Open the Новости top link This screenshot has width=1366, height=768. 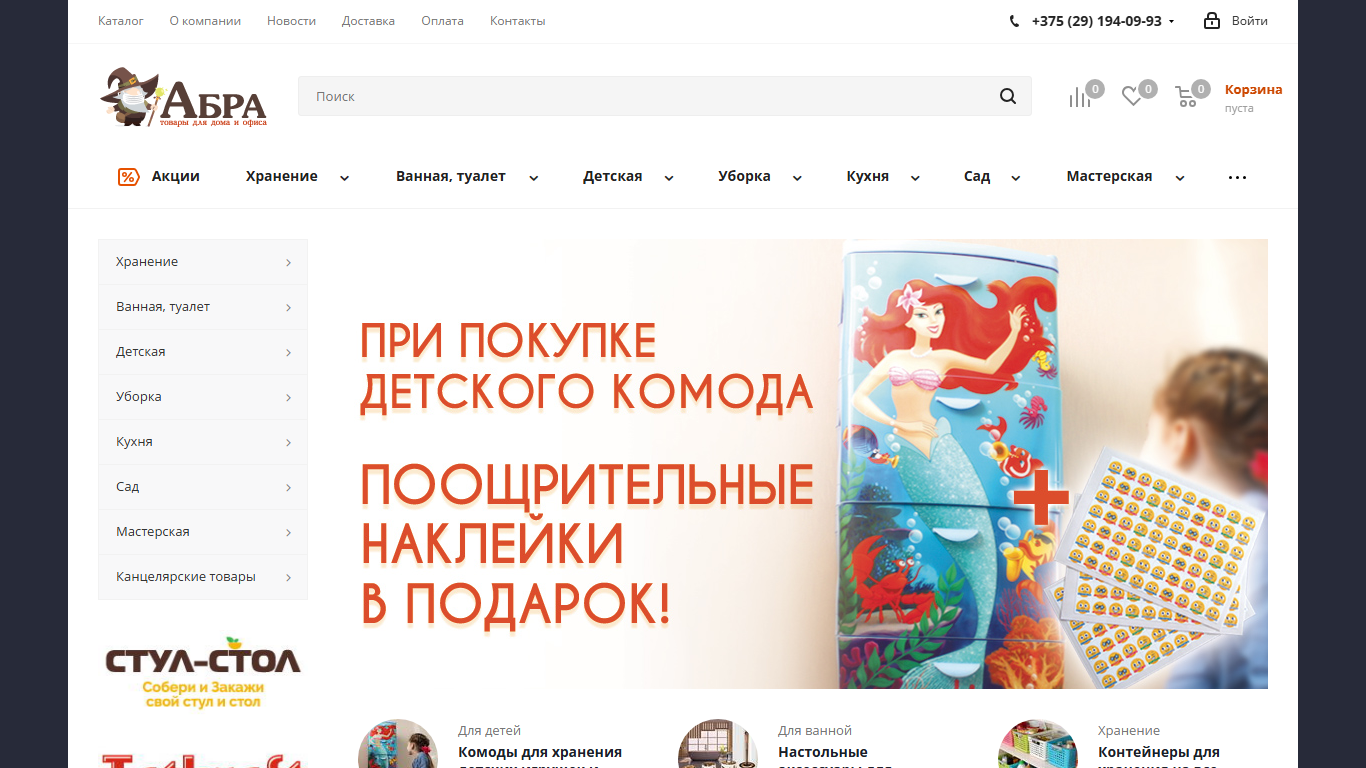click(291, 21)
